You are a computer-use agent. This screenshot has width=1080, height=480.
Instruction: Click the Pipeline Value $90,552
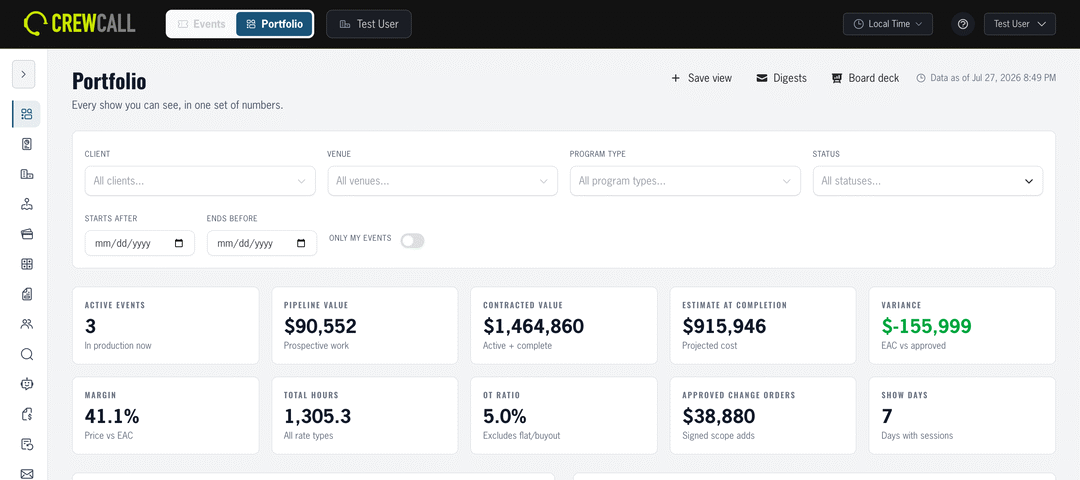(x=320, y=326)
